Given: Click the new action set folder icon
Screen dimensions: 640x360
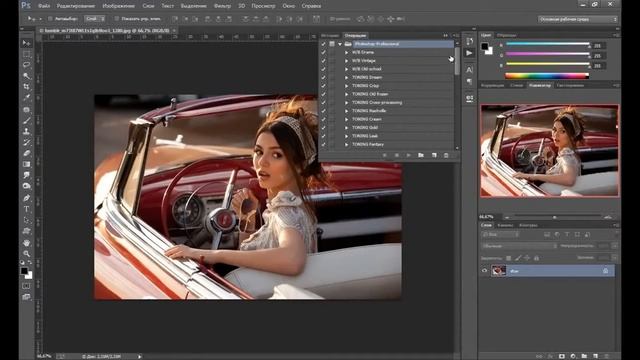Looking at the screenshot, I should pyautogui.click(x=421, y=155).
